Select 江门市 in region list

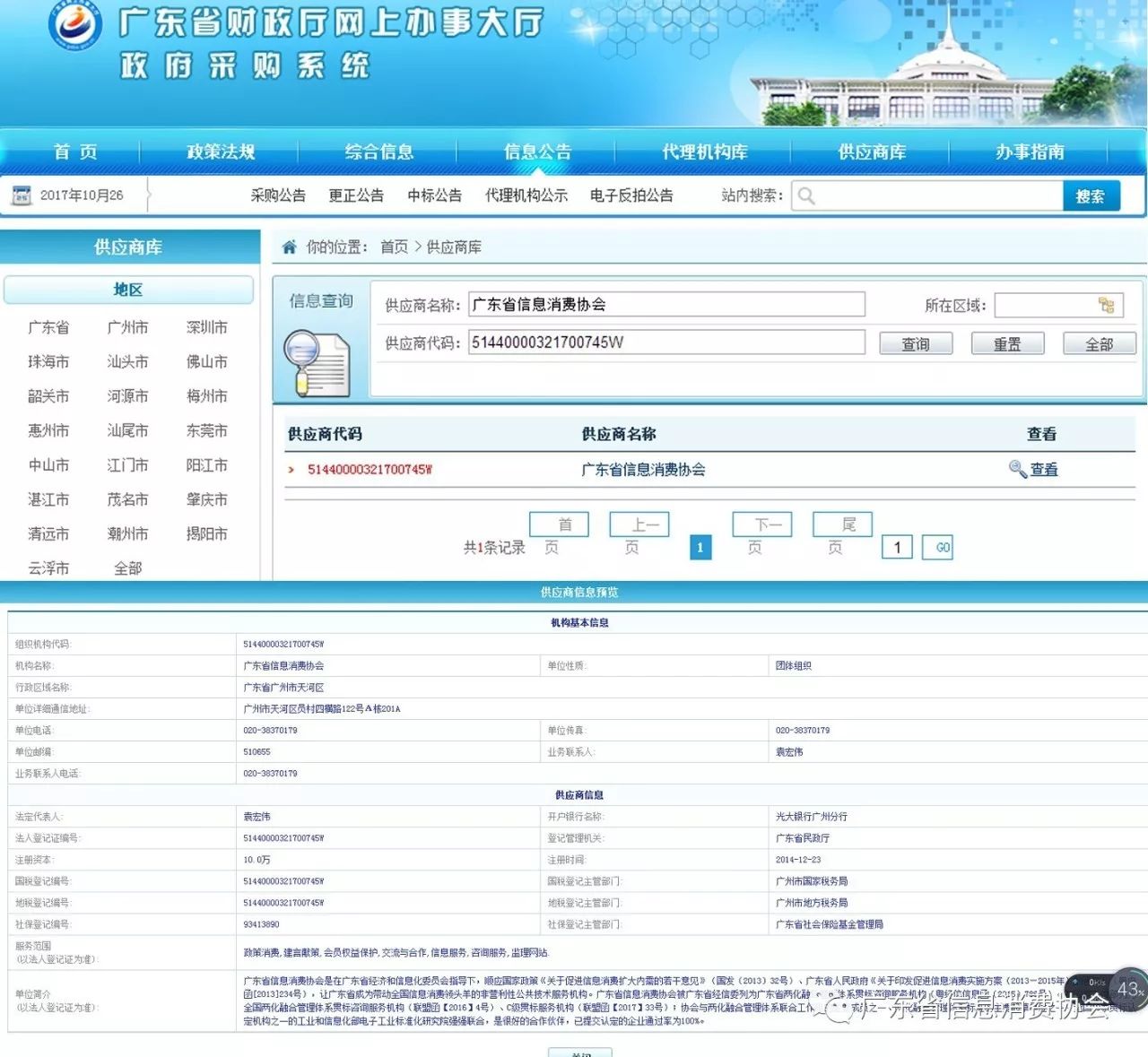128,465
